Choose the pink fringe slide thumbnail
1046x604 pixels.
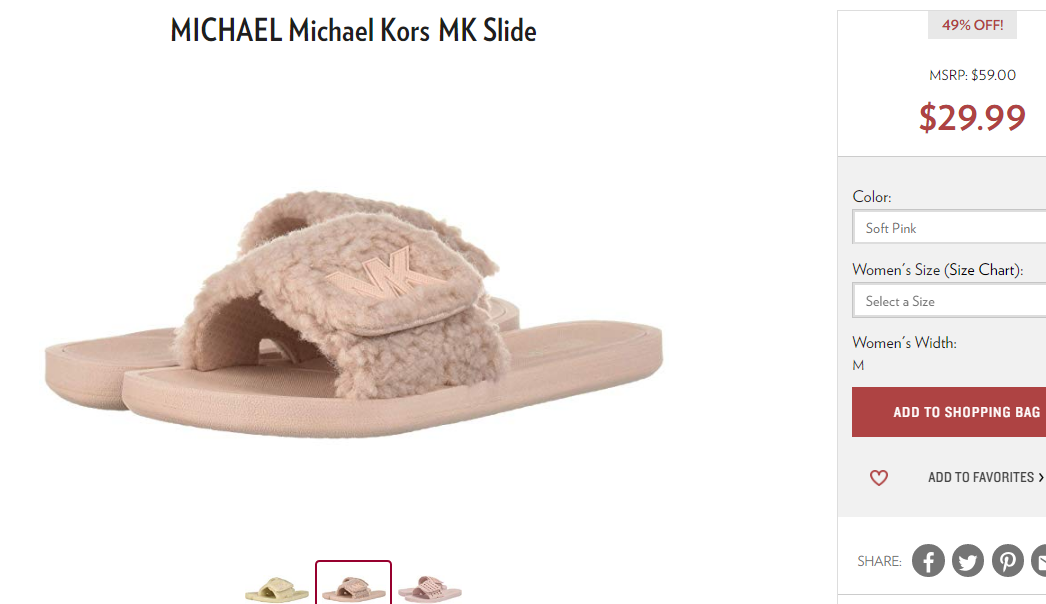430,589
